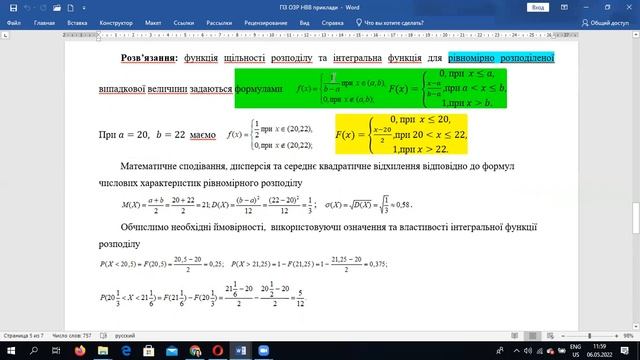The width and height of the screenshot is (640, 360).
Task: Click the ruler tab stop selector
Action: tap(5, 36)
